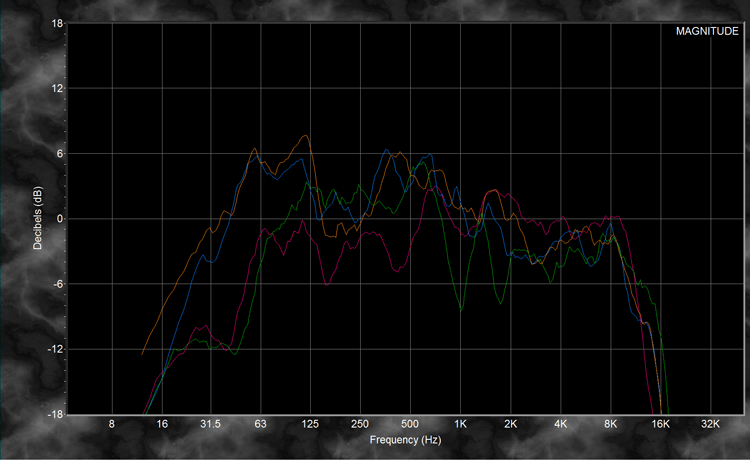Image resolution: width=750 pixels, height=460 pixels.
Task: Select the 18 dB label on the decibel axis
Action: coord(57,23)
